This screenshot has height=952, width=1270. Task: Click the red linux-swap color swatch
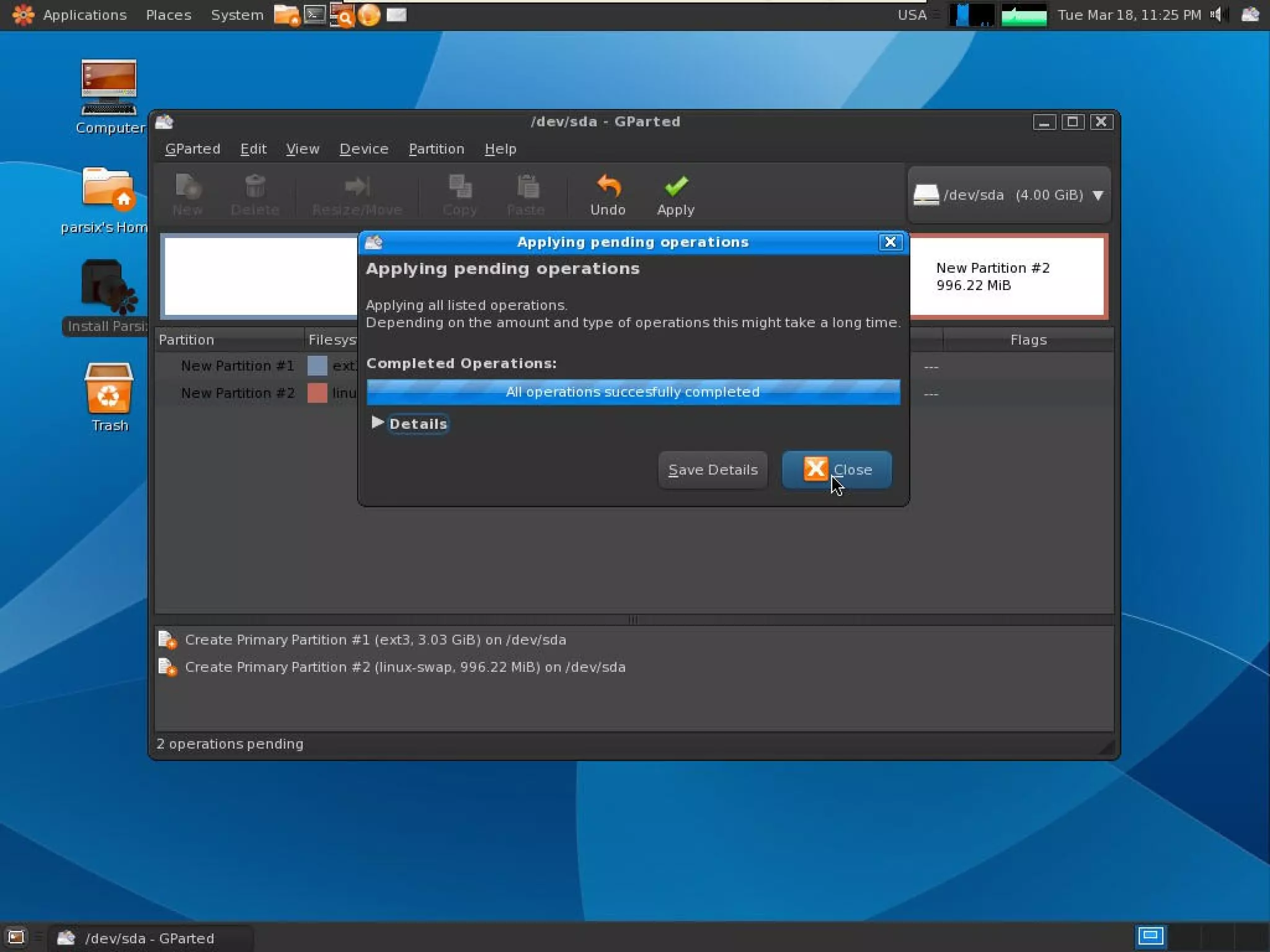coord(317,393)
